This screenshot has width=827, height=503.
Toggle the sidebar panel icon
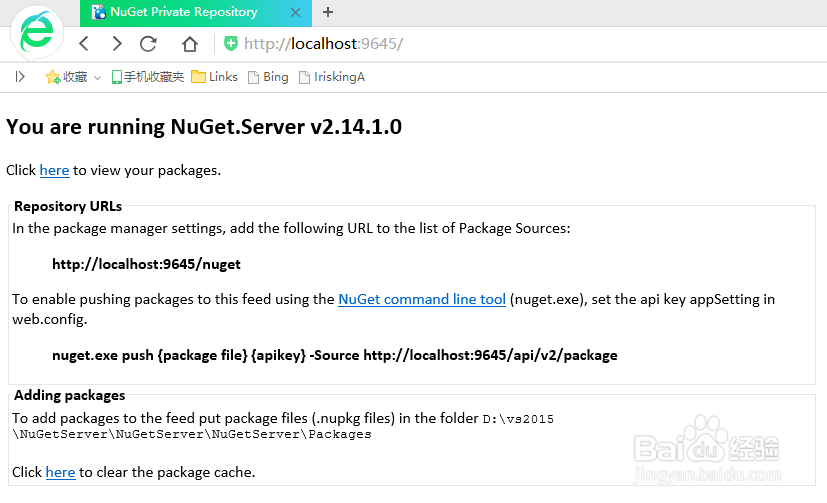[x=20, y=77]
